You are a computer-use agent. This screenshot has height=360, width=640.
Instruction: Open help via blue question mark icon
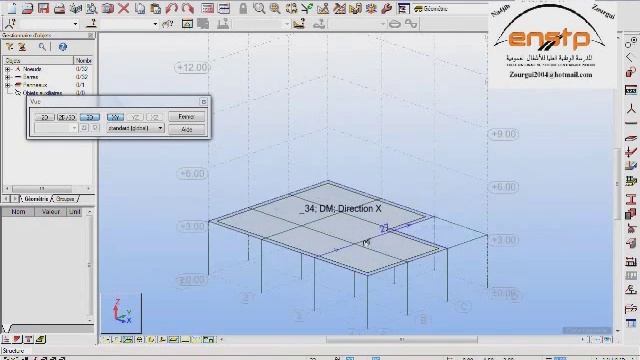click(62, 47)
